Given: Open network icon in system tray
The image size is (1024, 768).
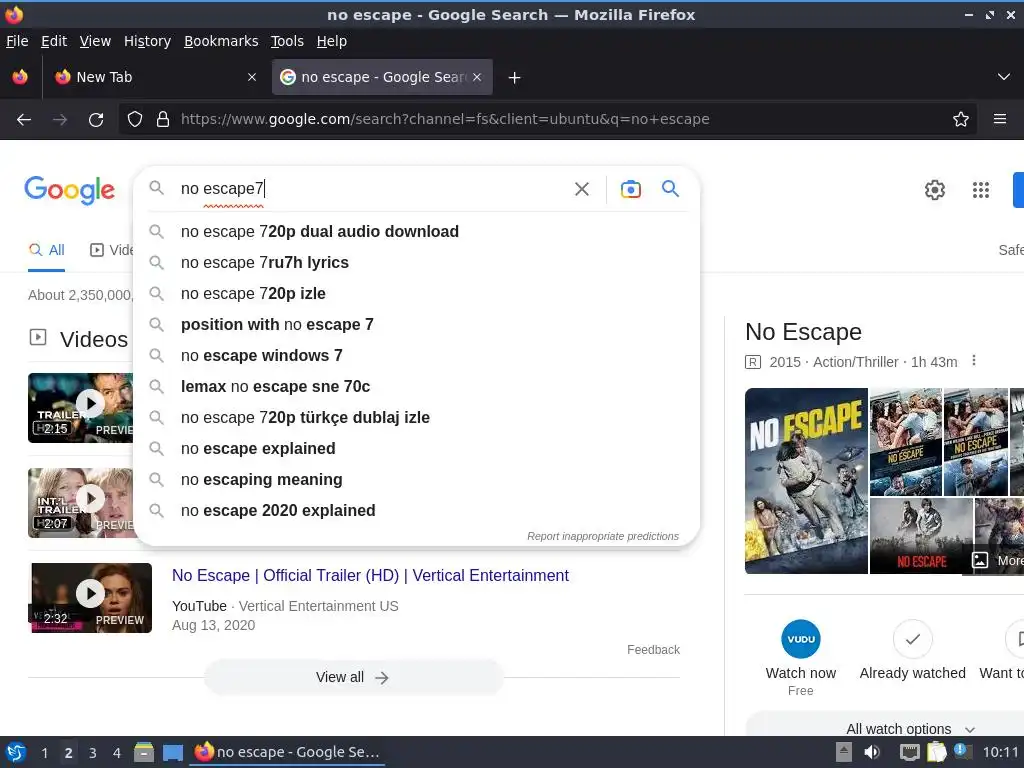Looking at the screenshot, I should point(909,752).
